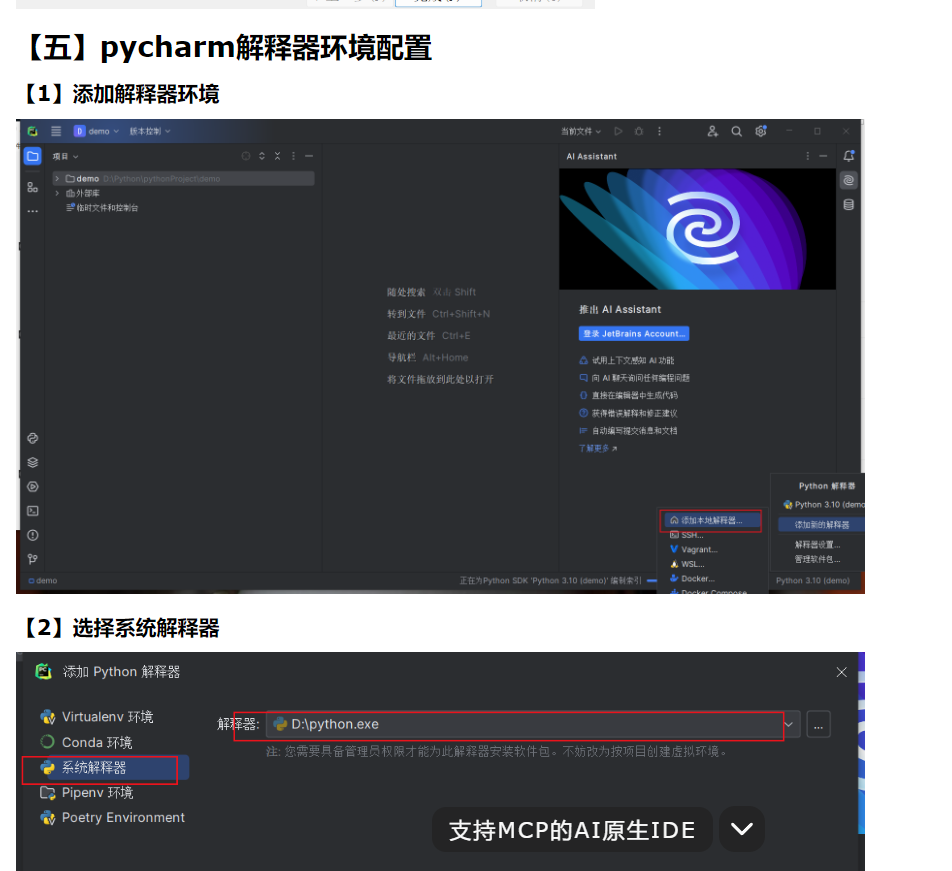Click demo breadcrumb in status bar
The image size is (952, 871).
pyautogui.click(x=43, y=581)
